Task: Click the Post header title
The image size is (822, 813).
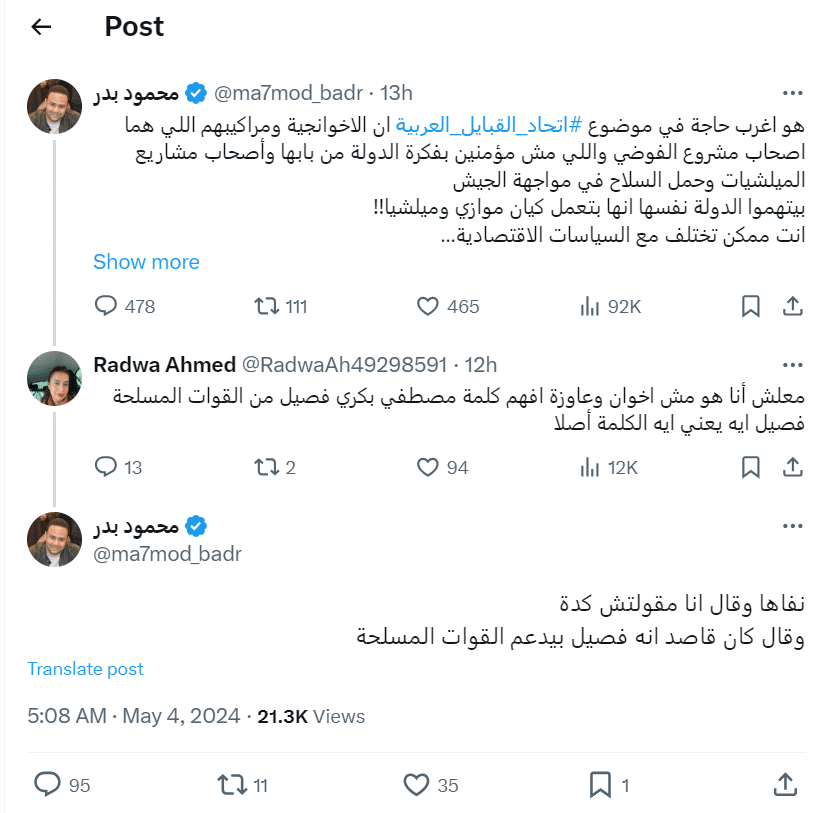Action: (x=134, y=27)
